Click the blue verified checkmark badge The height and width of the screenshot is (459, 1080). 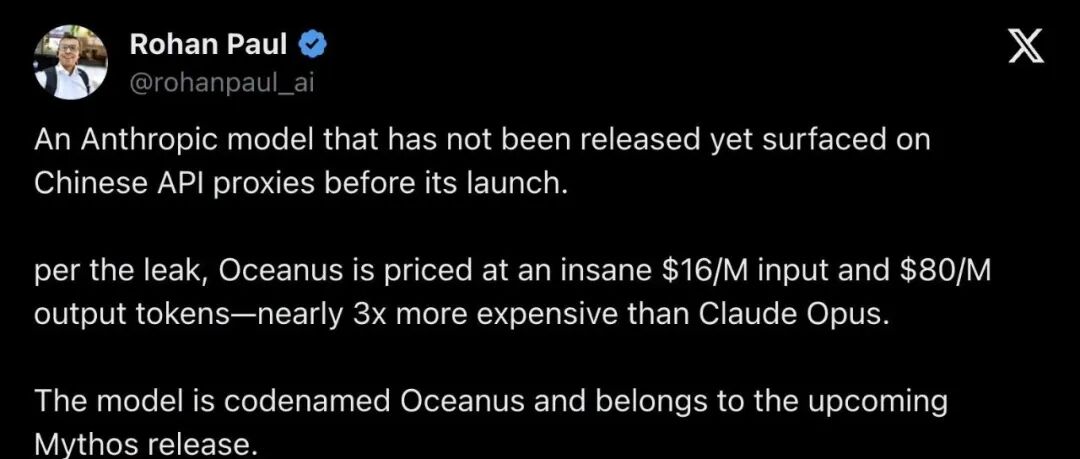pos(312,45)
